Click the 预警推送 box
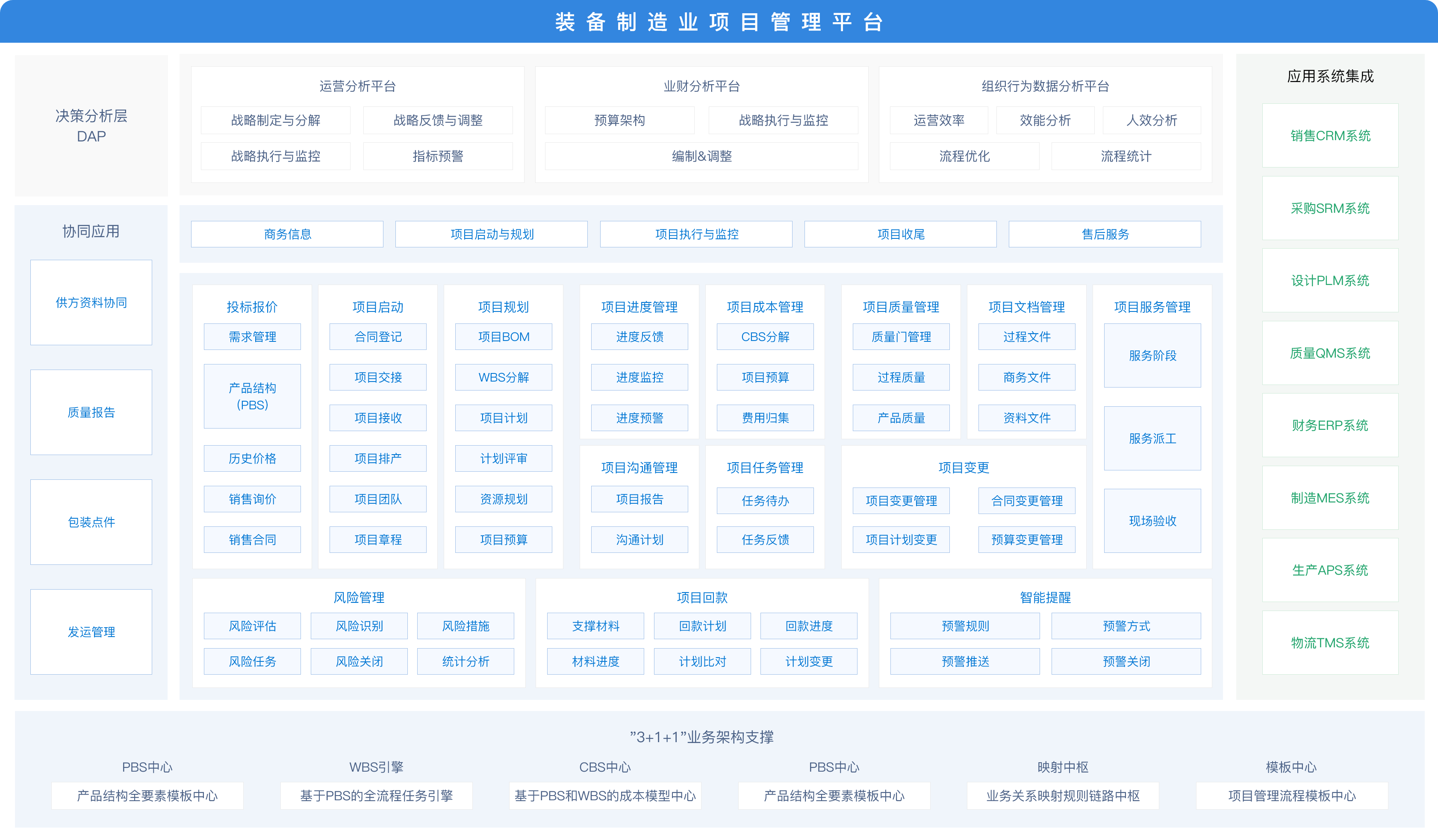This screenshot has width=1438, height=840. click(x=965, y=661)
